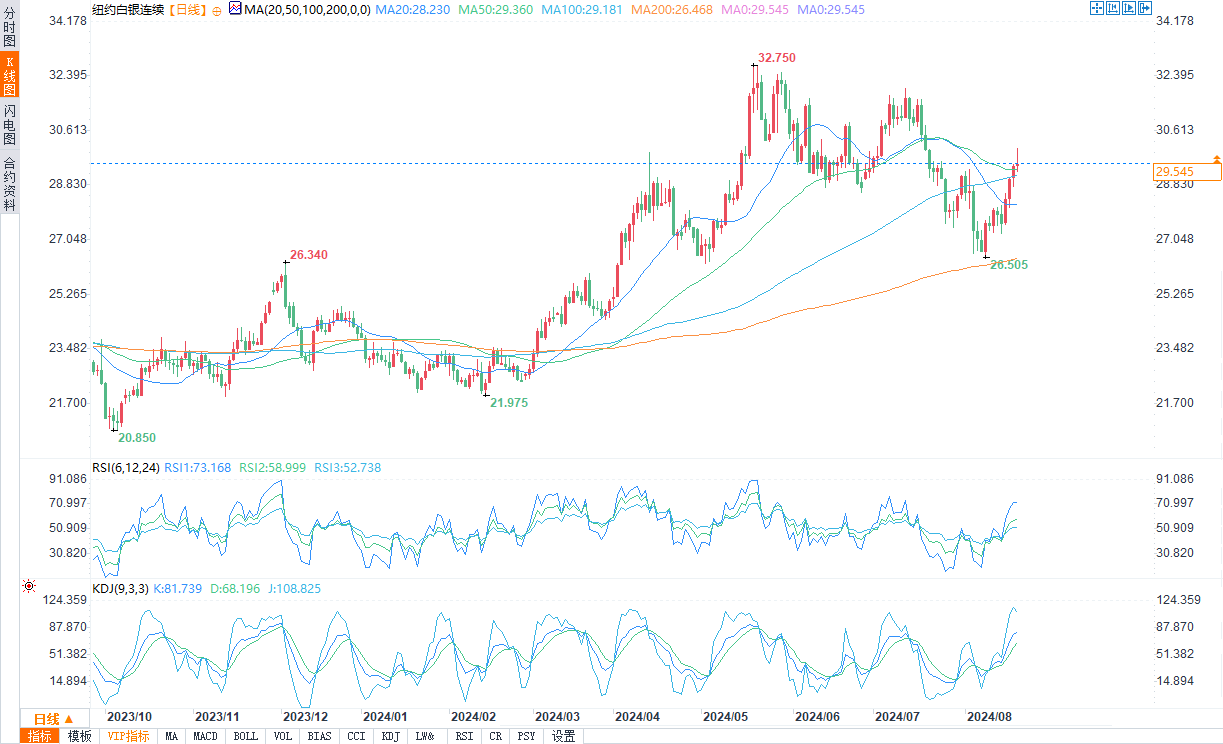Click the MA indicator chart icon beside title
Image resolution: width=1223 pixels, height=744 pixels.
[x=235, y=9]
